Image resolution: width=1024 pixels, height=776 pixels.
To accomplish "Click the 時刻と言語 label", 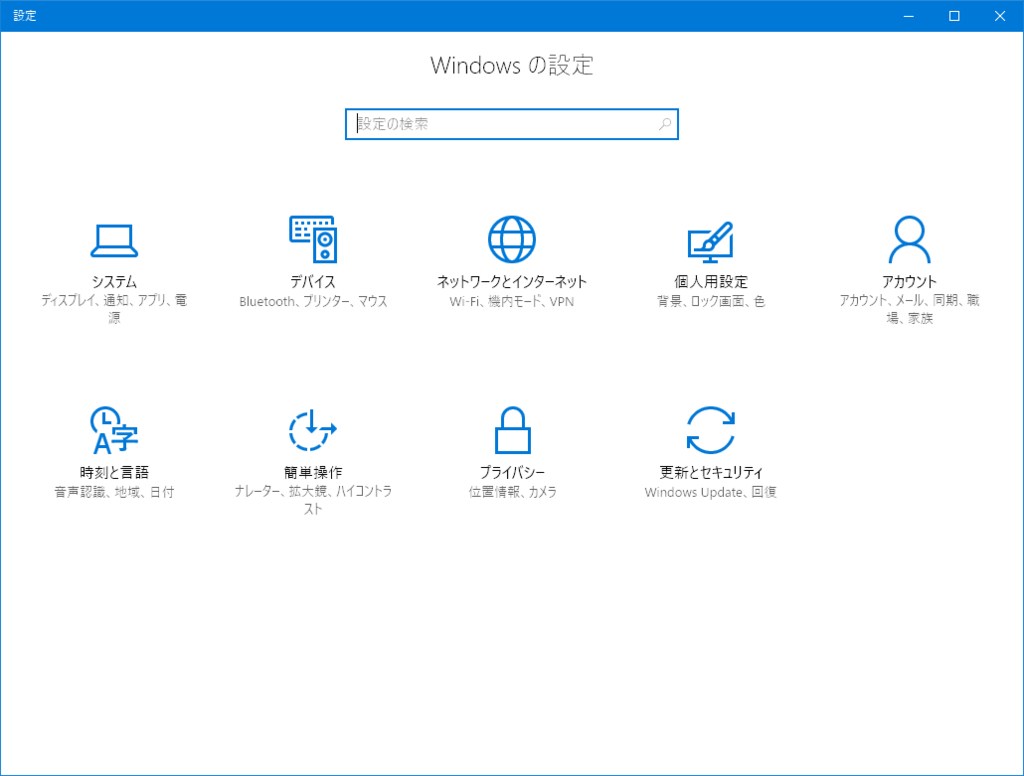I will point(114,472).
